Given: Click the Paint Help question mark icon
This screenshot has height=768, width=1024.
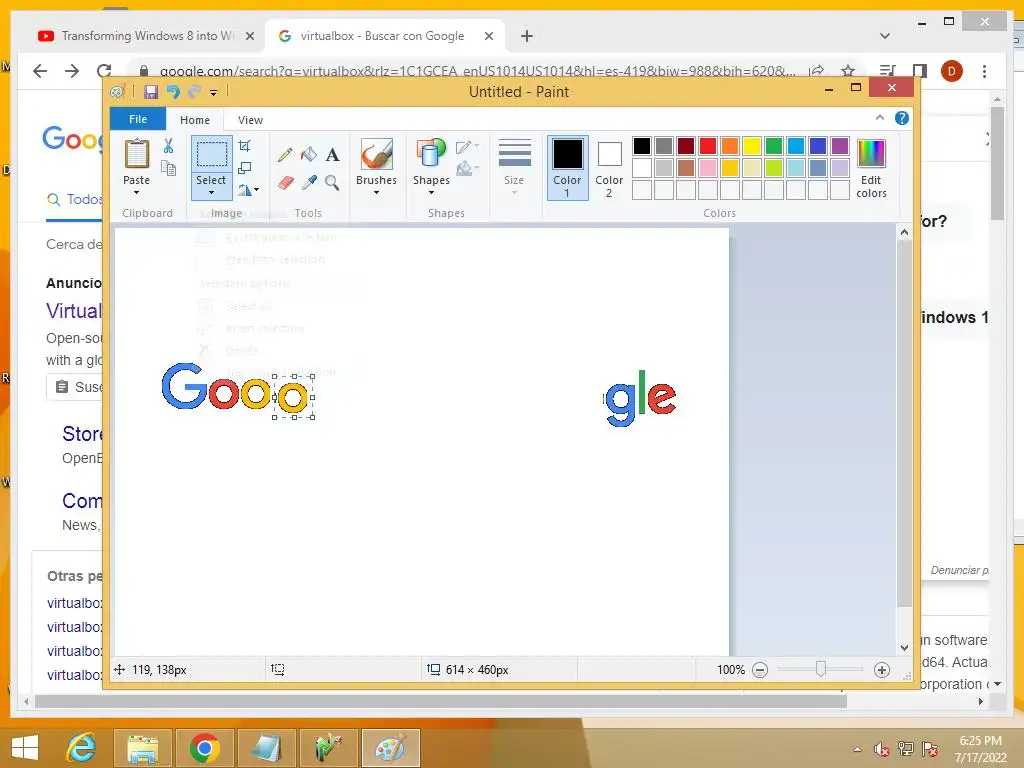Looking at the screenshot, I should point(902,118).
